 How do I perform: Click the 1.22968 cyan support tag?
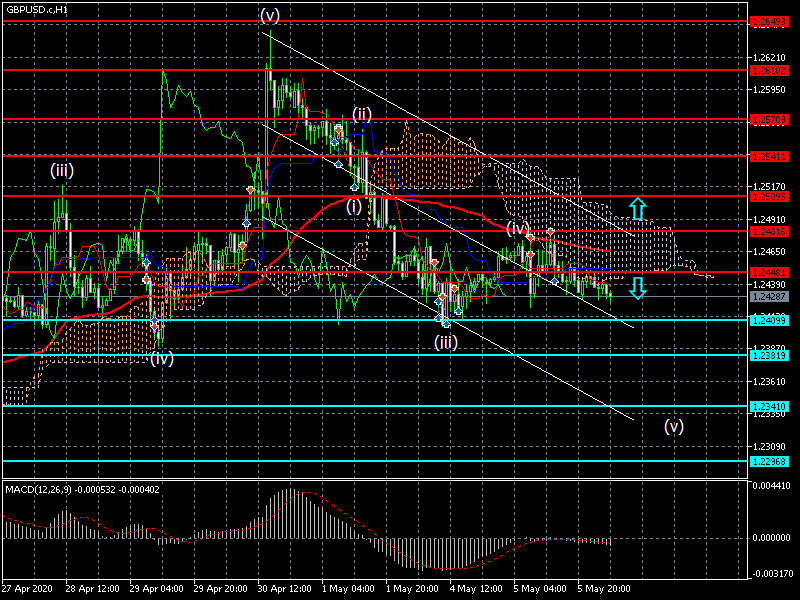[769, 462]
